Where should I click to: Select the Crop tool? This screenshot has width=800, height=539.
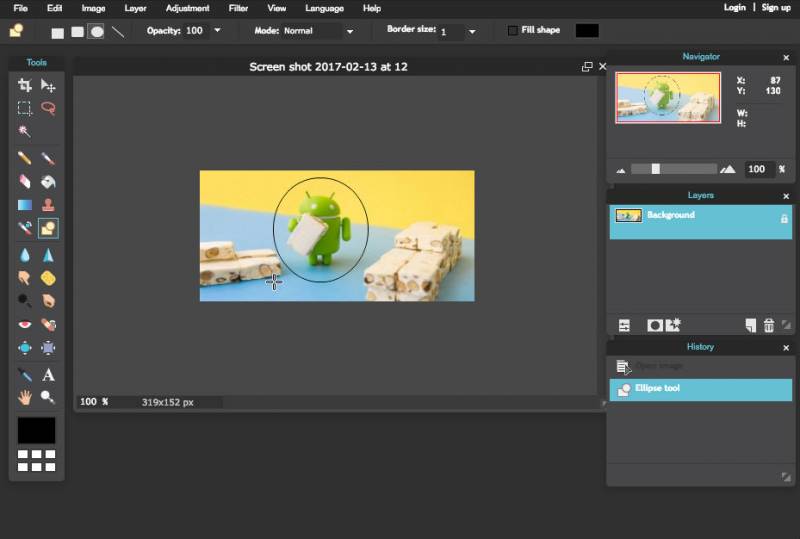point(24,85)
